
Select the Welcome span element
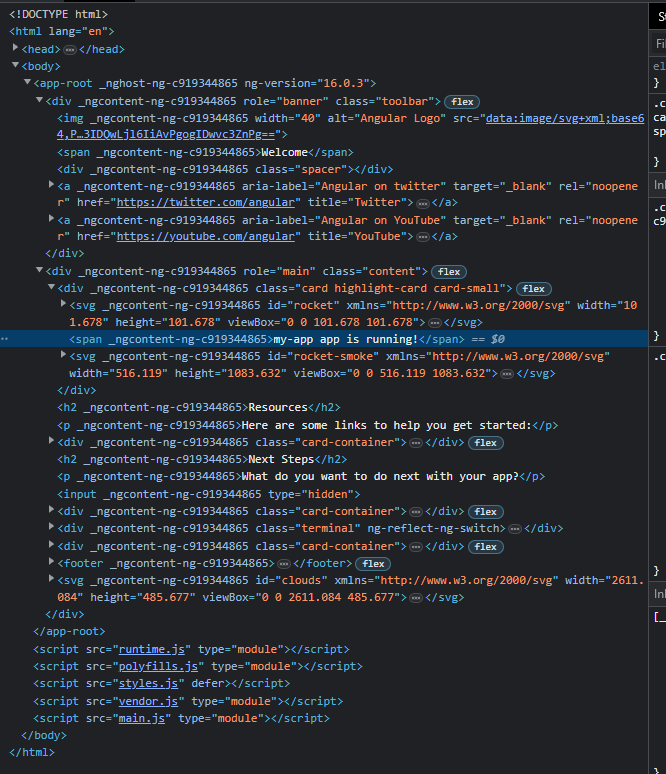point(205,153)
